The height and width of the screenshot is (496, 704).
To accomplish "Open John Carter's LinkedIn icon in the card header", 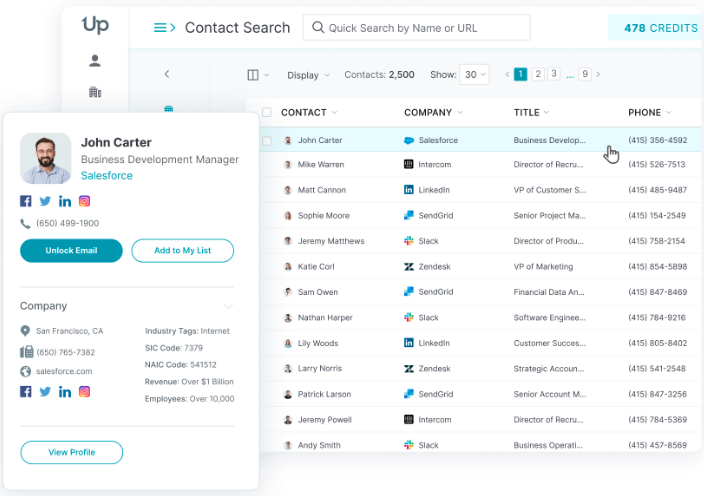I will [65, 201].
